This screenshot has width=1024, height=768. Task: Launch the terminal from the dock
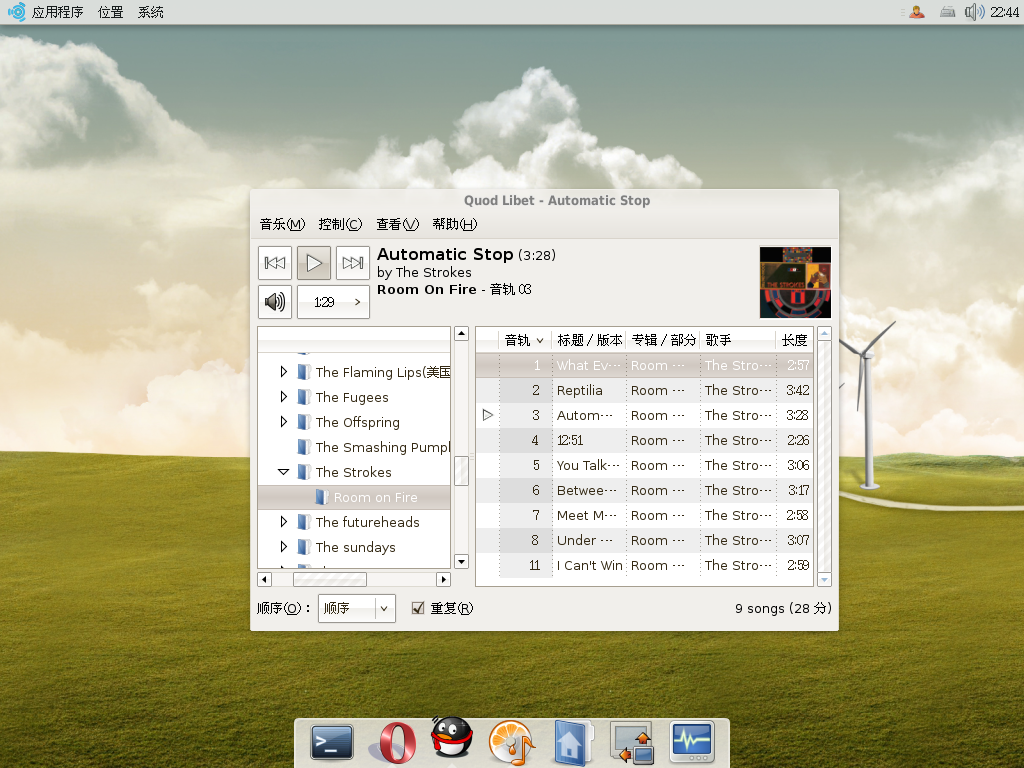[x=332, y=743]
